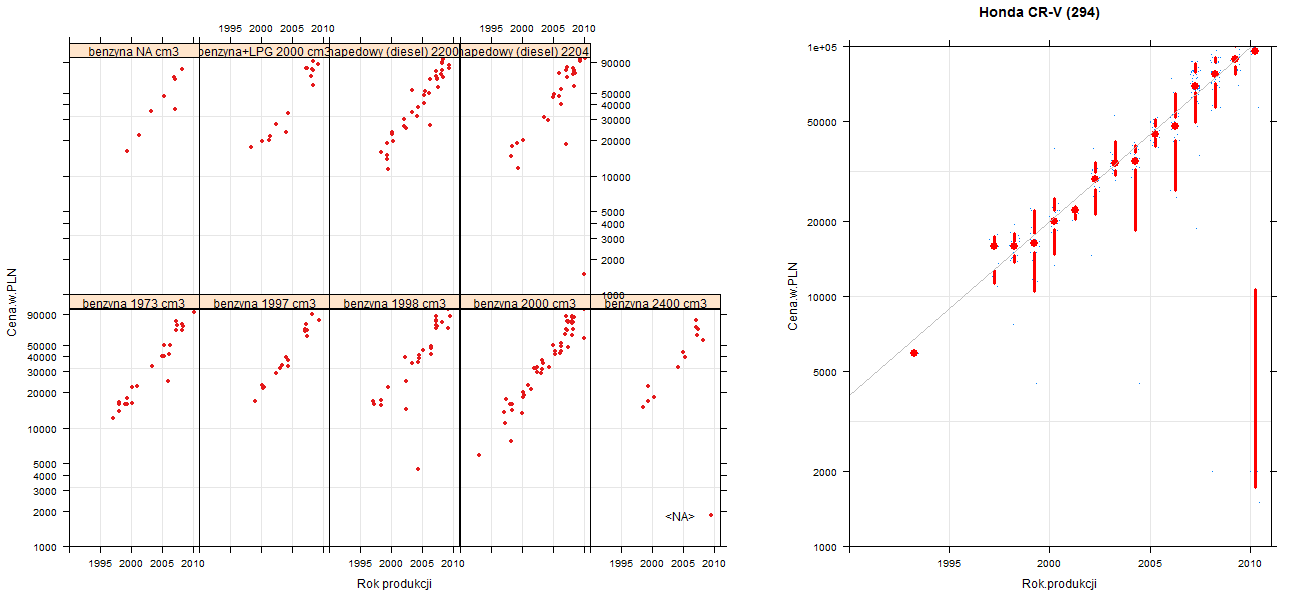The image size is (1300, 600).
Task: Select the "benzyna 1997 cm3" panel strip label
Action: click(x=264, y=302)
